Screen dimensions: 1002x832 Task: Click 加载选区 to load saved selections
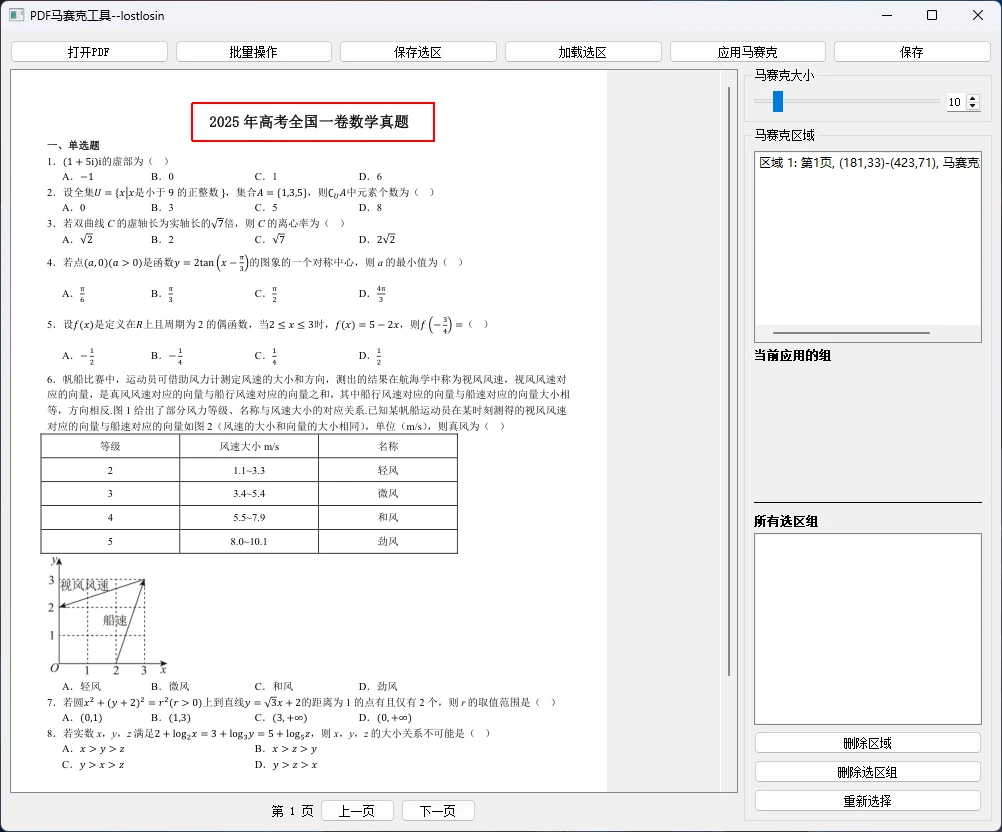(x=583, y=51)
